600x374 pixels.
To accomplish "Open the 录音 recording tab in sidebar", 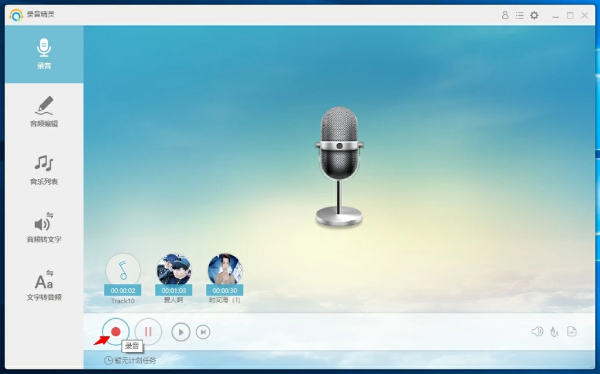I will (44, 54).
